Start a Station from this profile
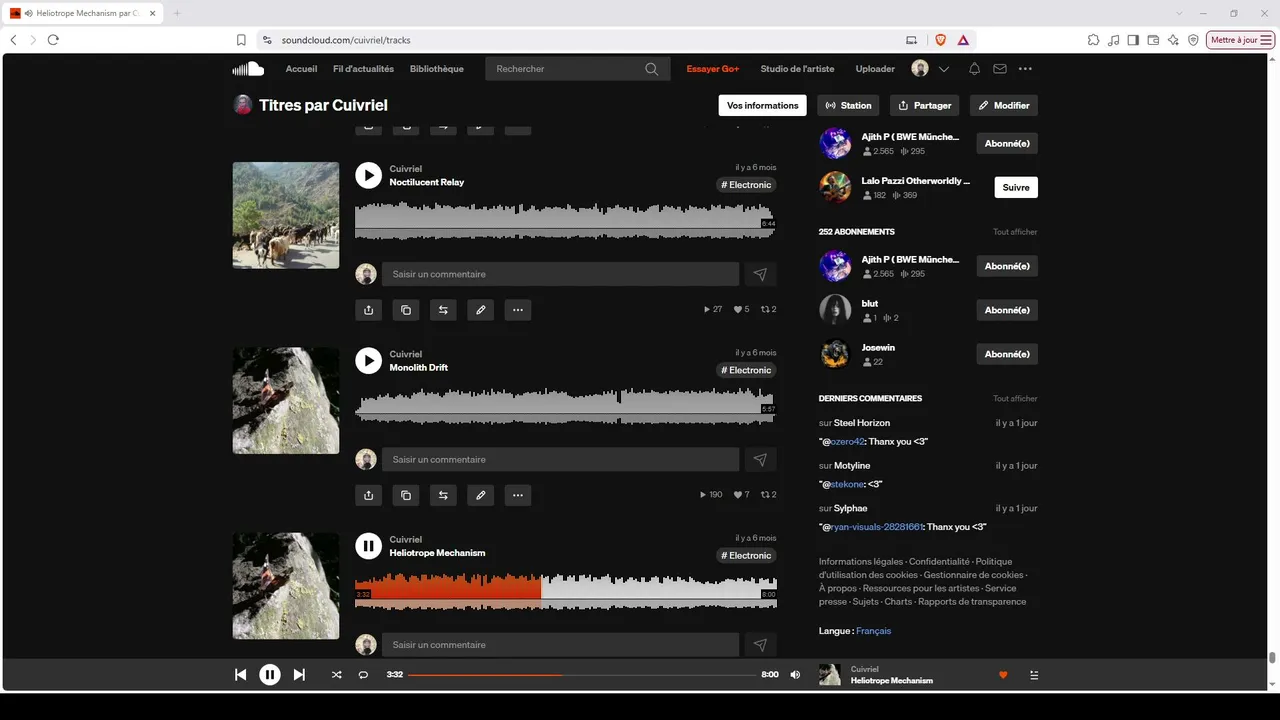1280x720 pixels. point(849,105)
